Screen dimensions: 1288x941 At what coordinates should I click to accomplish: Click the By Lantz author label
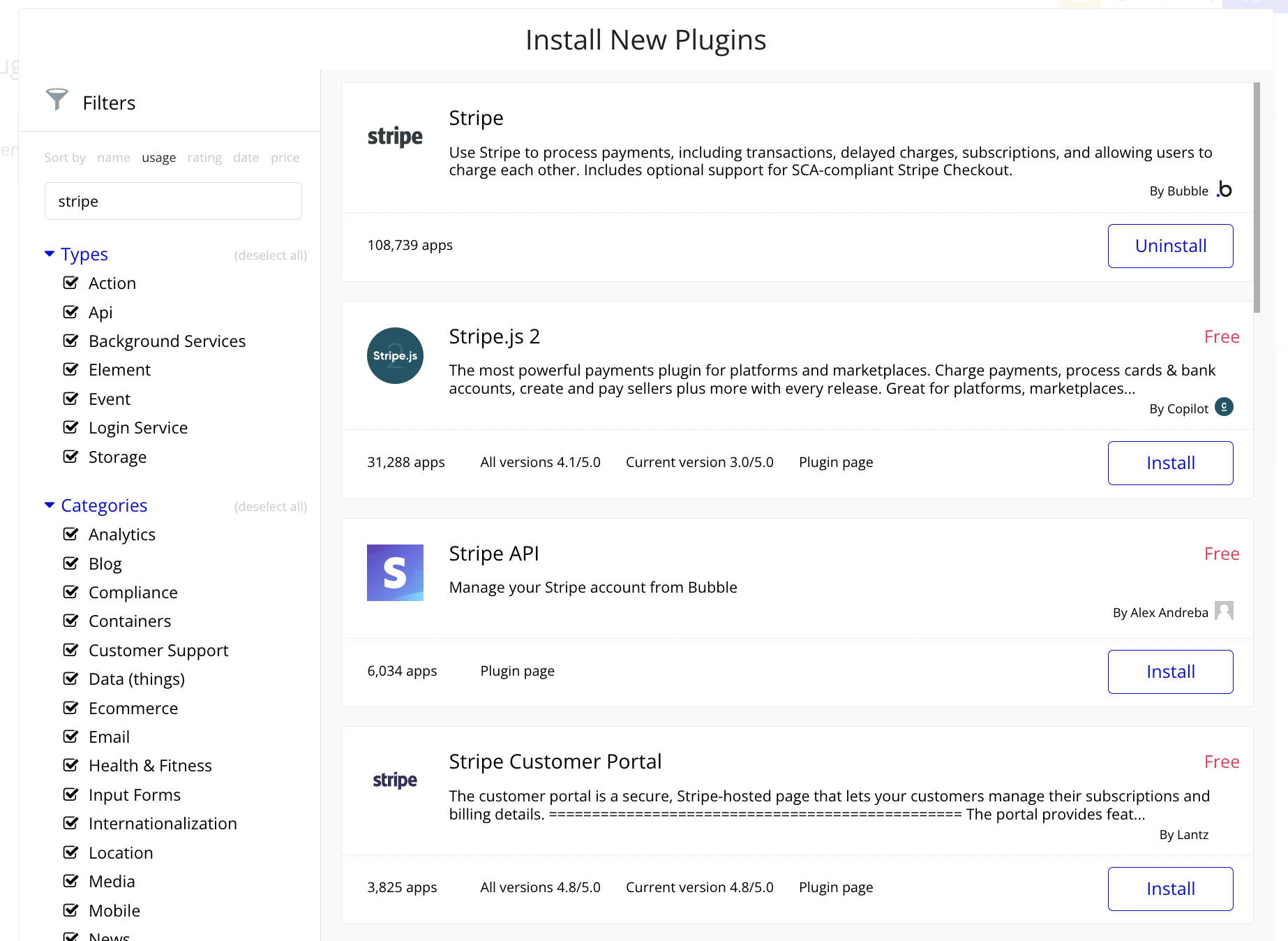tap(1183, 835)
